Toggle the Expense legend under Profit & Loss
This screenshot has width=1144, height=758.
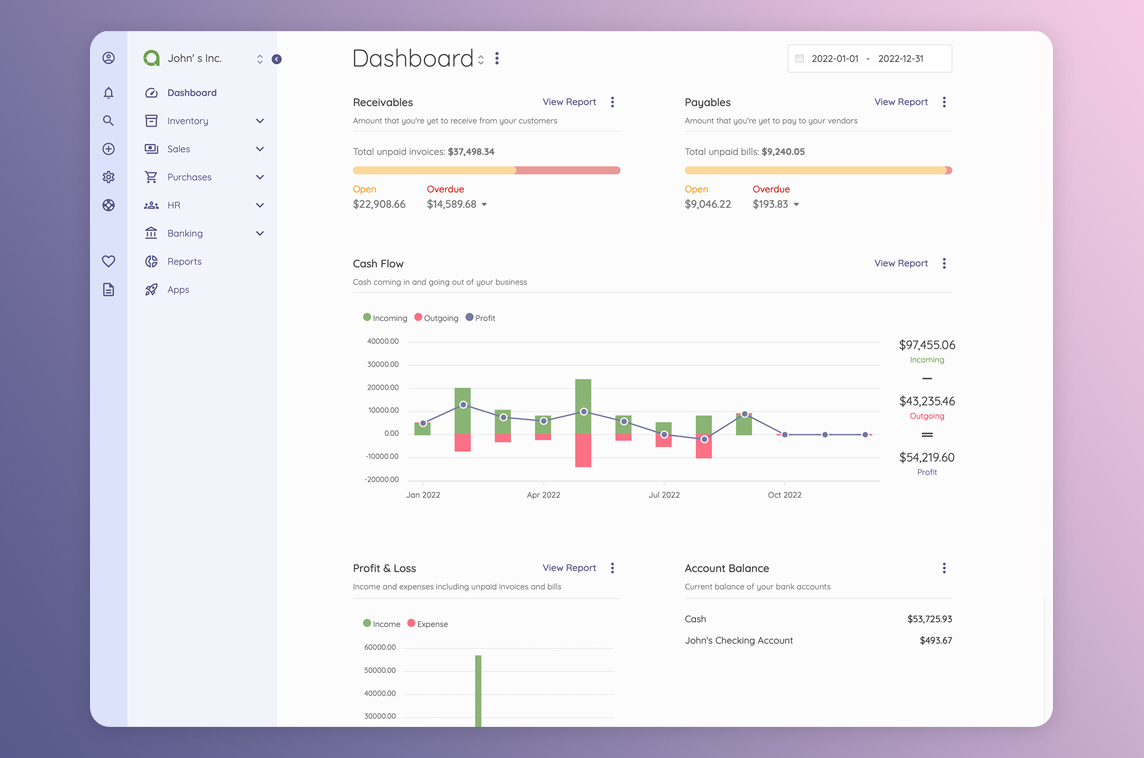pos(427,622)
